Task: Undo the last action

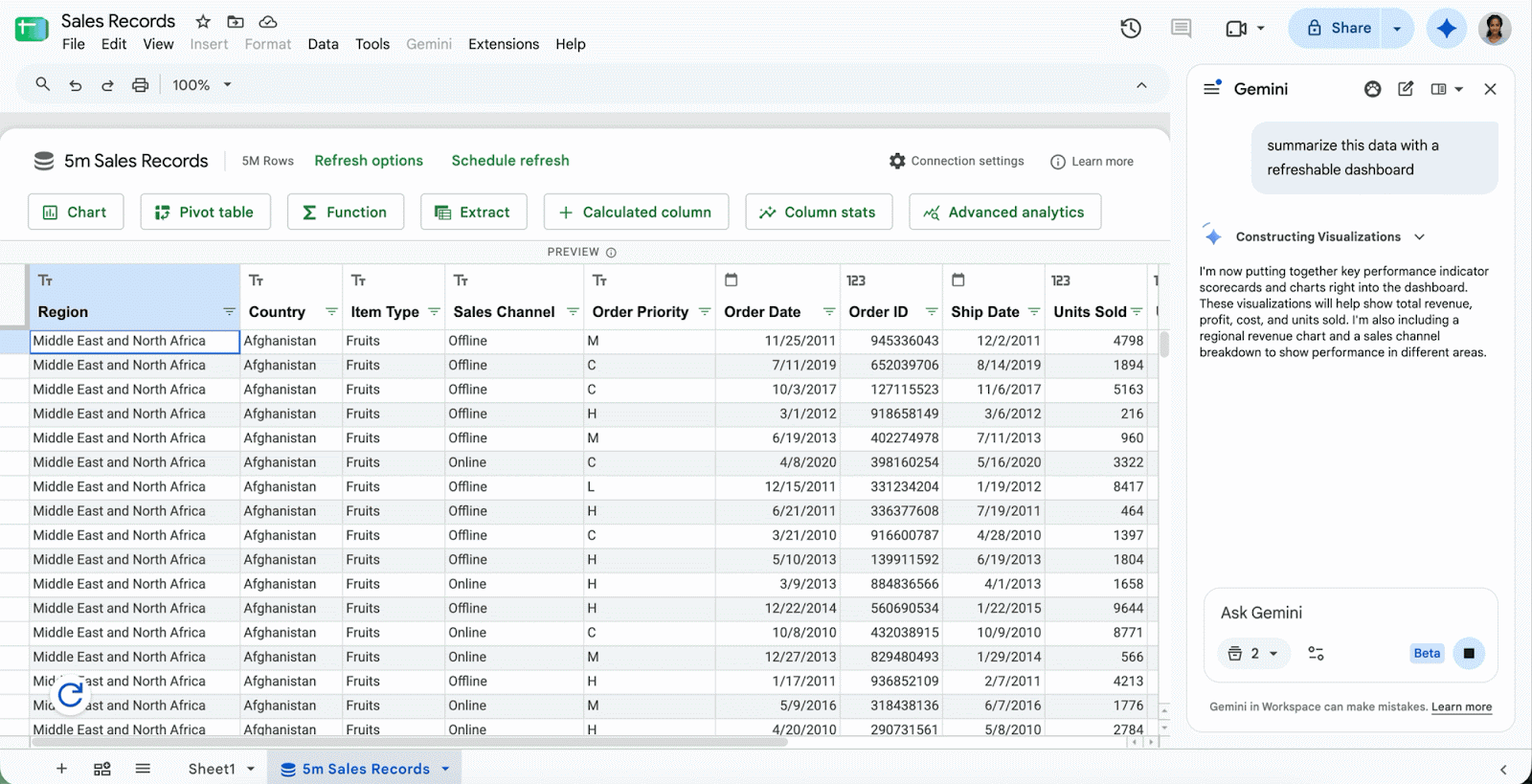Action: pyautogui.click(x=76, y=85)
